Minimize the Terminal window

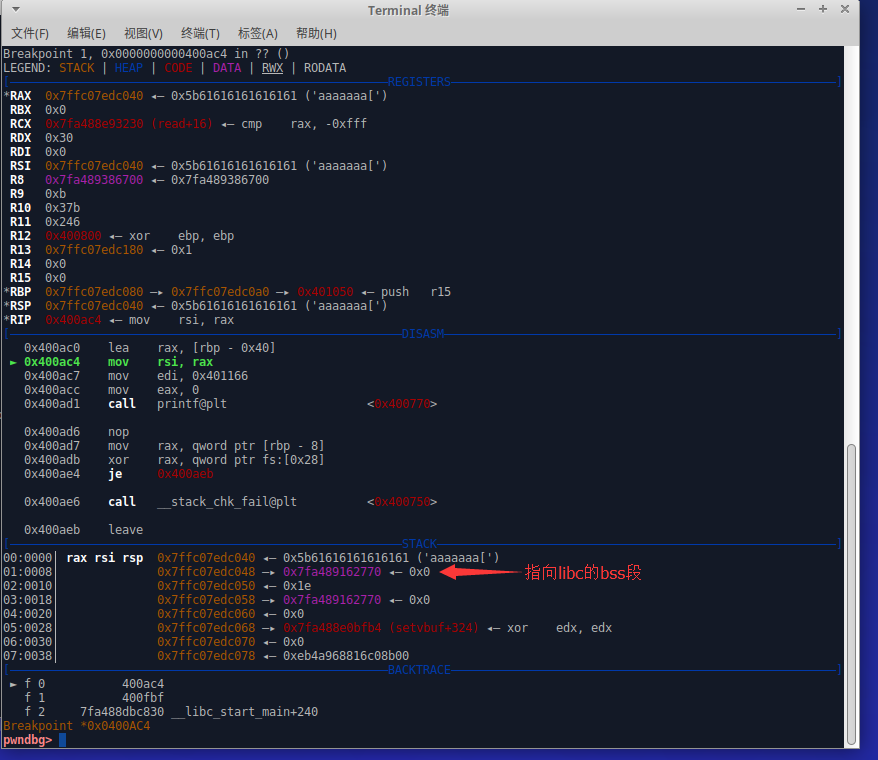pyautogui.click(x=801, y=9)
